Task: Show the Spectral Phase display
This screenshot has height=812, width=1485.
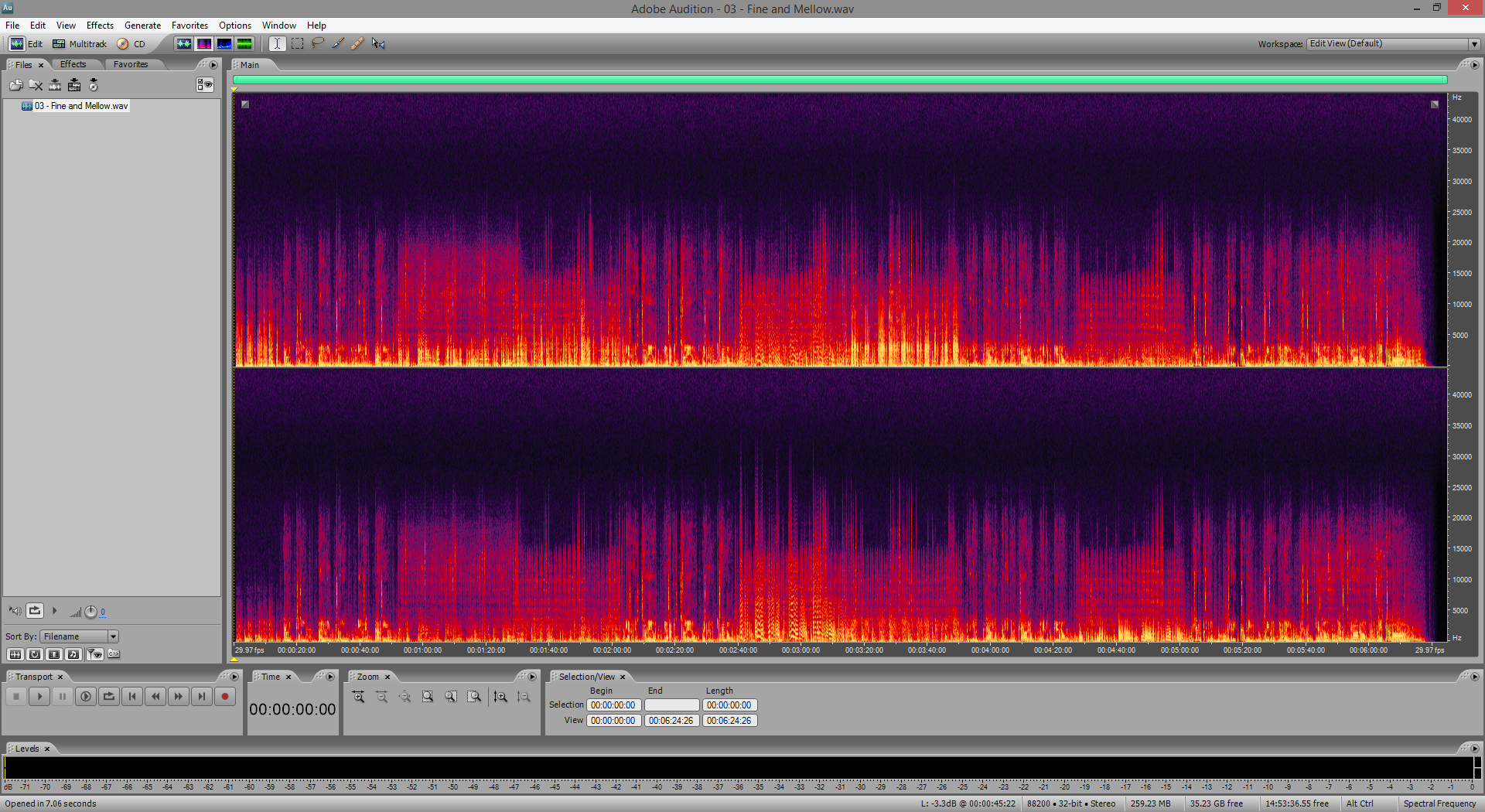Action: coord(244,44)
